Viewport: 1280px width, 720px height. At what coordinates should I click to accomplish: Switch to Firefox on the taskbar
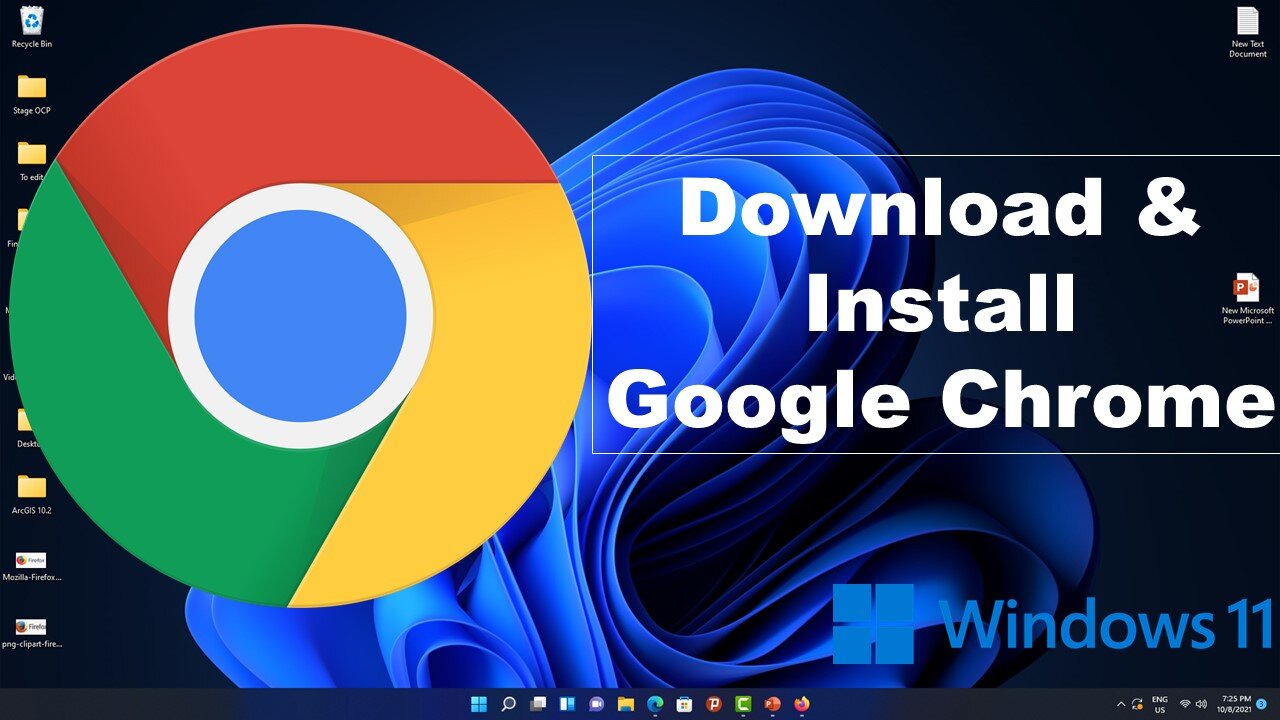click(802, 704)
